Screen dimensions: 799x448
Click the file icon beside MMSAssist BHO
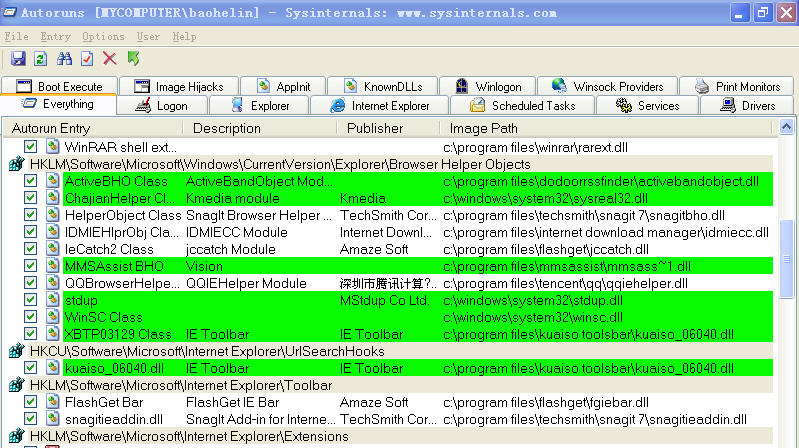52,266
